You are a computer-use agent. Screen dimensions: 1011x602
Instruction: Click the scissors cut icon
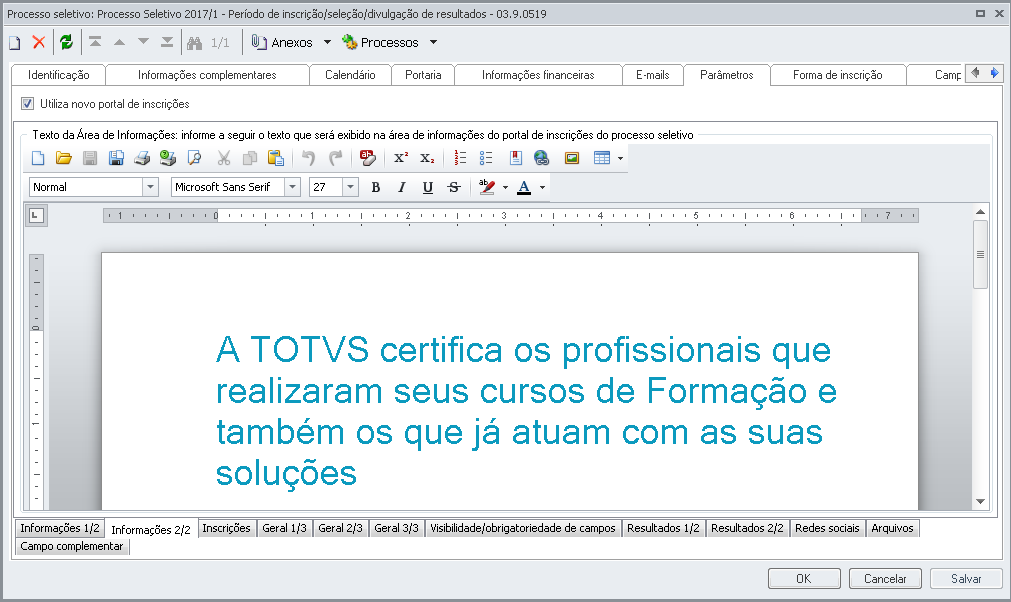coord(224,158)
